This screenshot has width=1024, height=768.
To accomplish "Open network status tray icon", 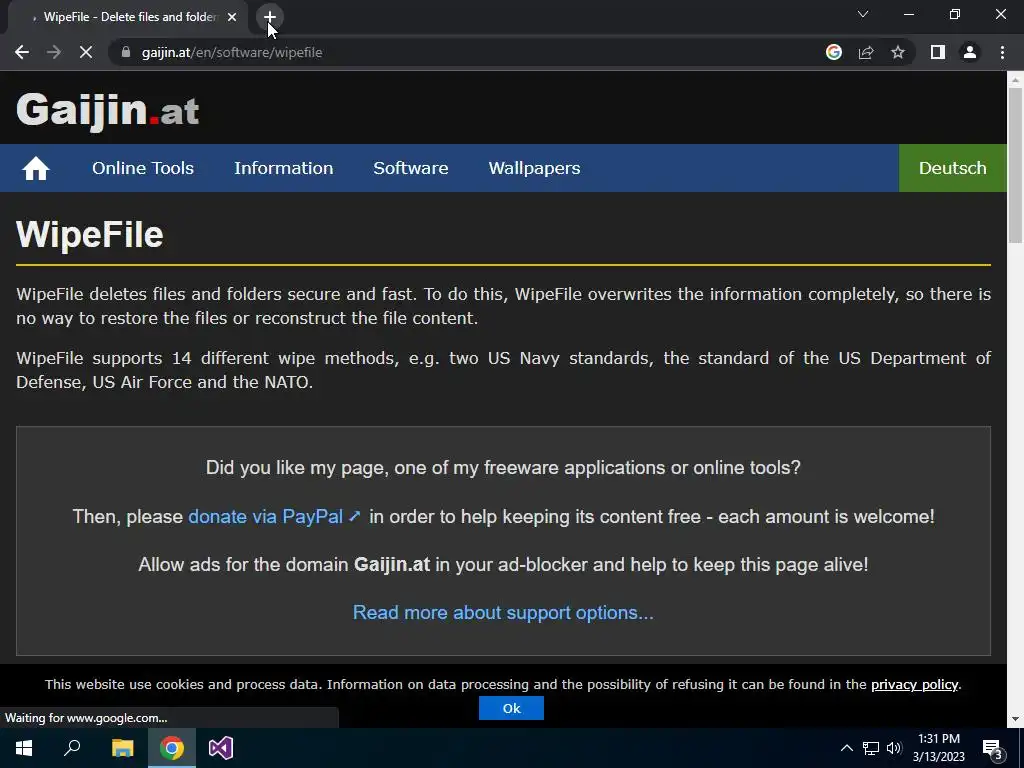I will pos(871,748).
